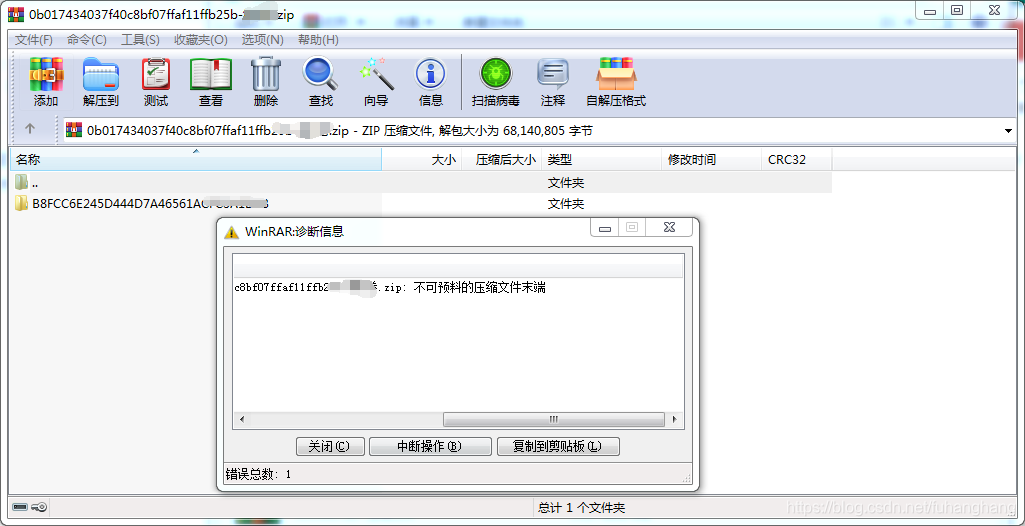Expand the archive path dropdown arrow

1007,131
